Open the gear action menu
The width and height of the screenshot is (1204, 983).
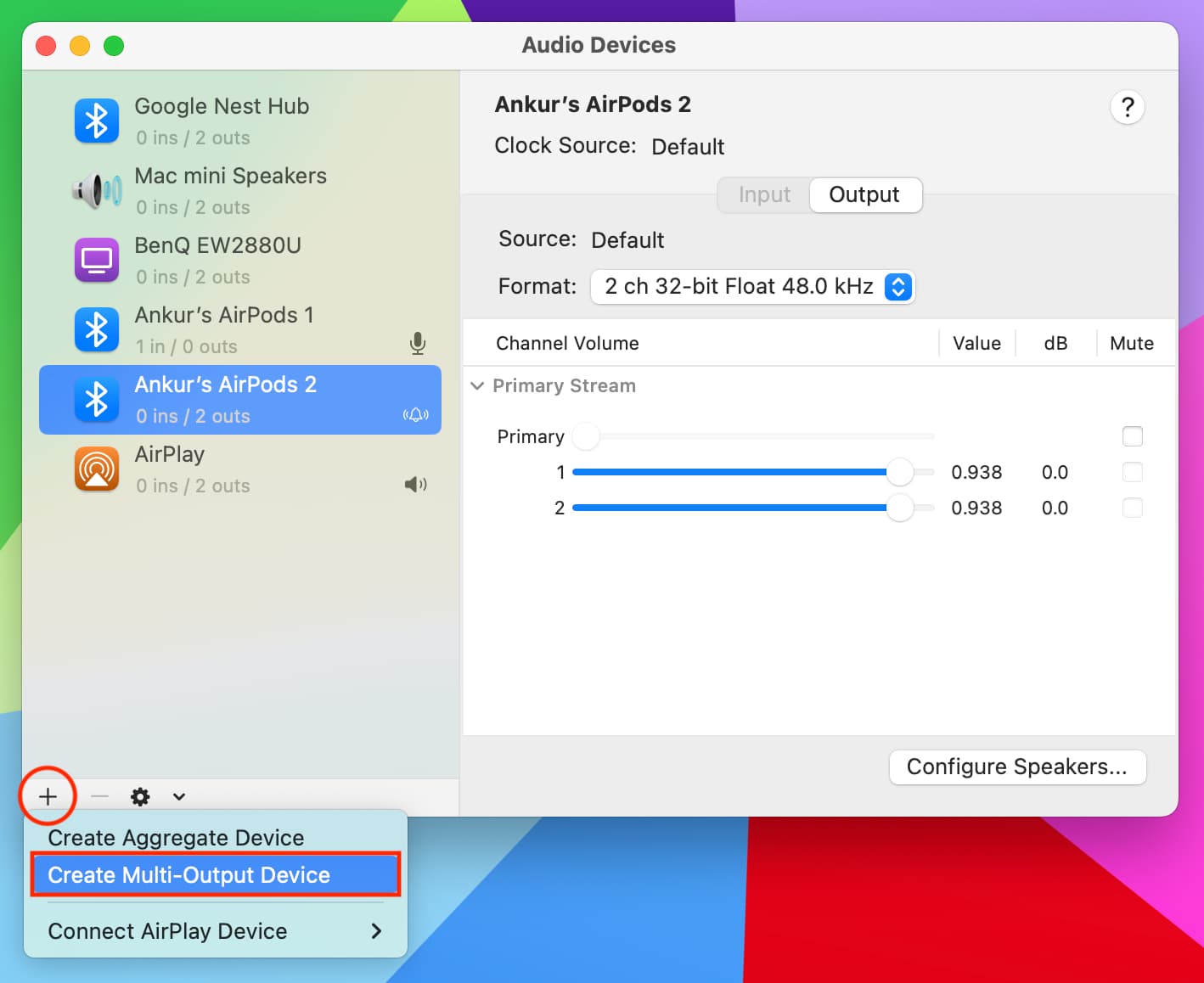click(x=140, y=796)
